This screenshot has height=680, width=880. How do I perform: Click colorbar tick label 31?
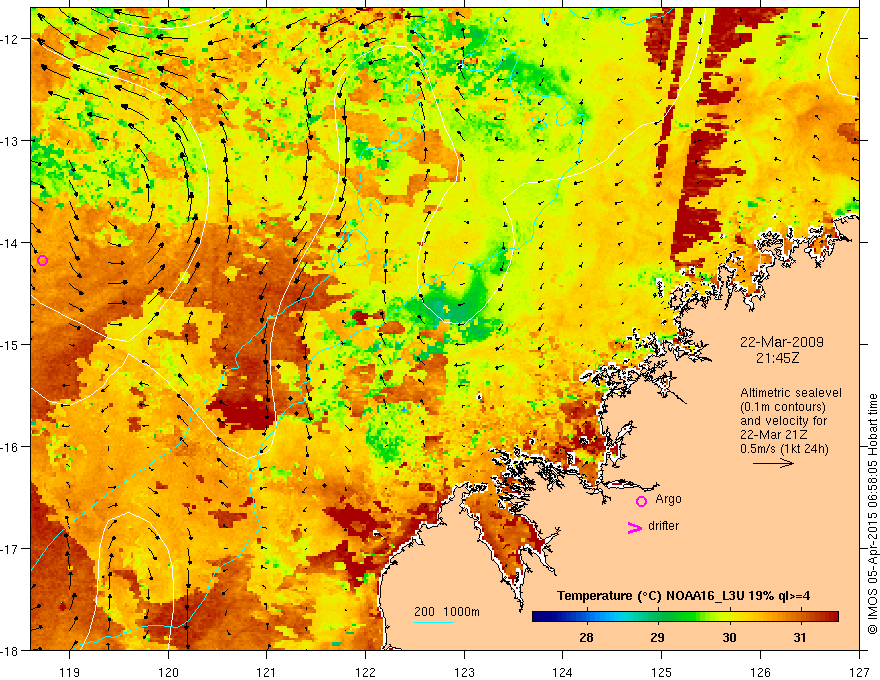(x=800, y=637)
